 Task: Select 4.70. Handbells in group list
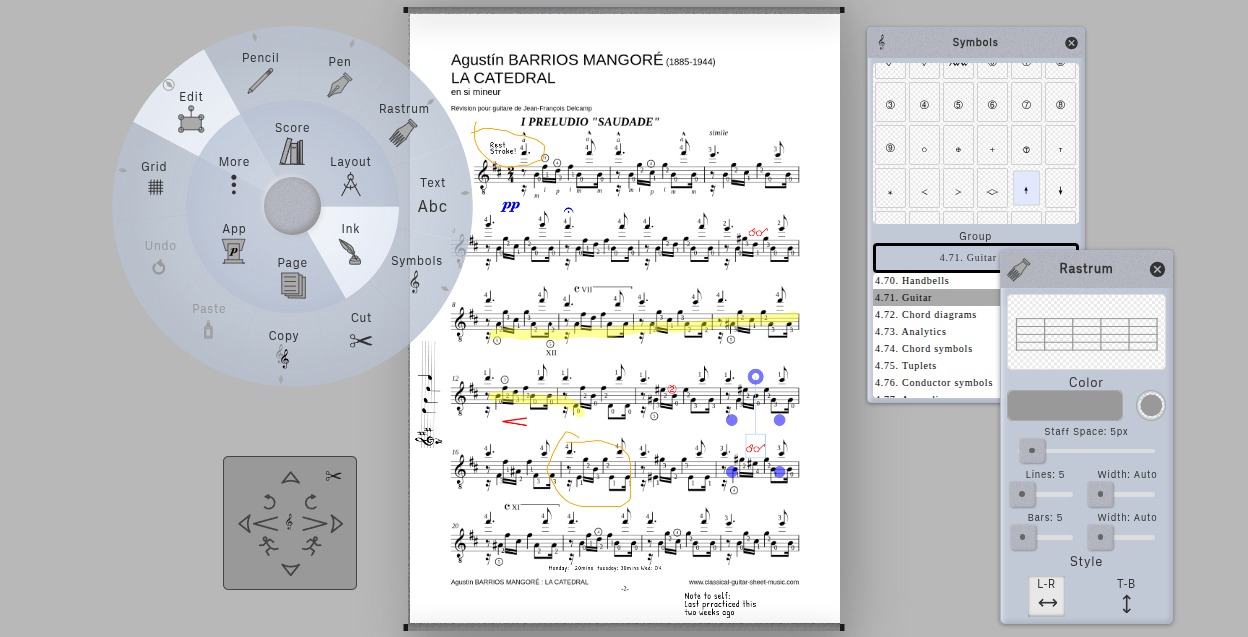point(936,281)
